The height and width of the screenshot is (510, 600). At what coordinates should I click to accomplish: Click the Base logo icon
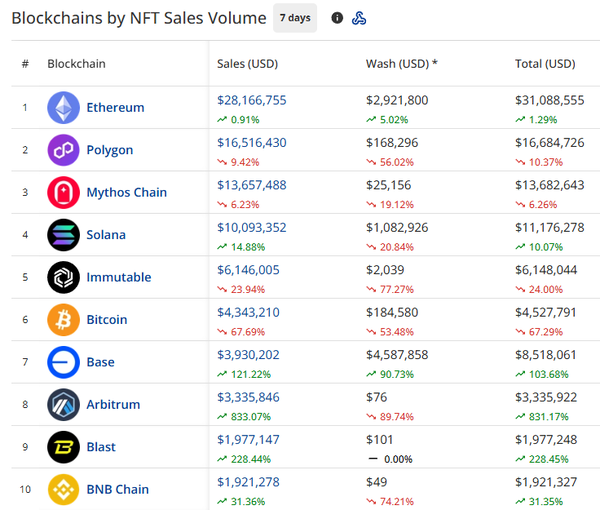pyautogui.click(x=63, y=362)
